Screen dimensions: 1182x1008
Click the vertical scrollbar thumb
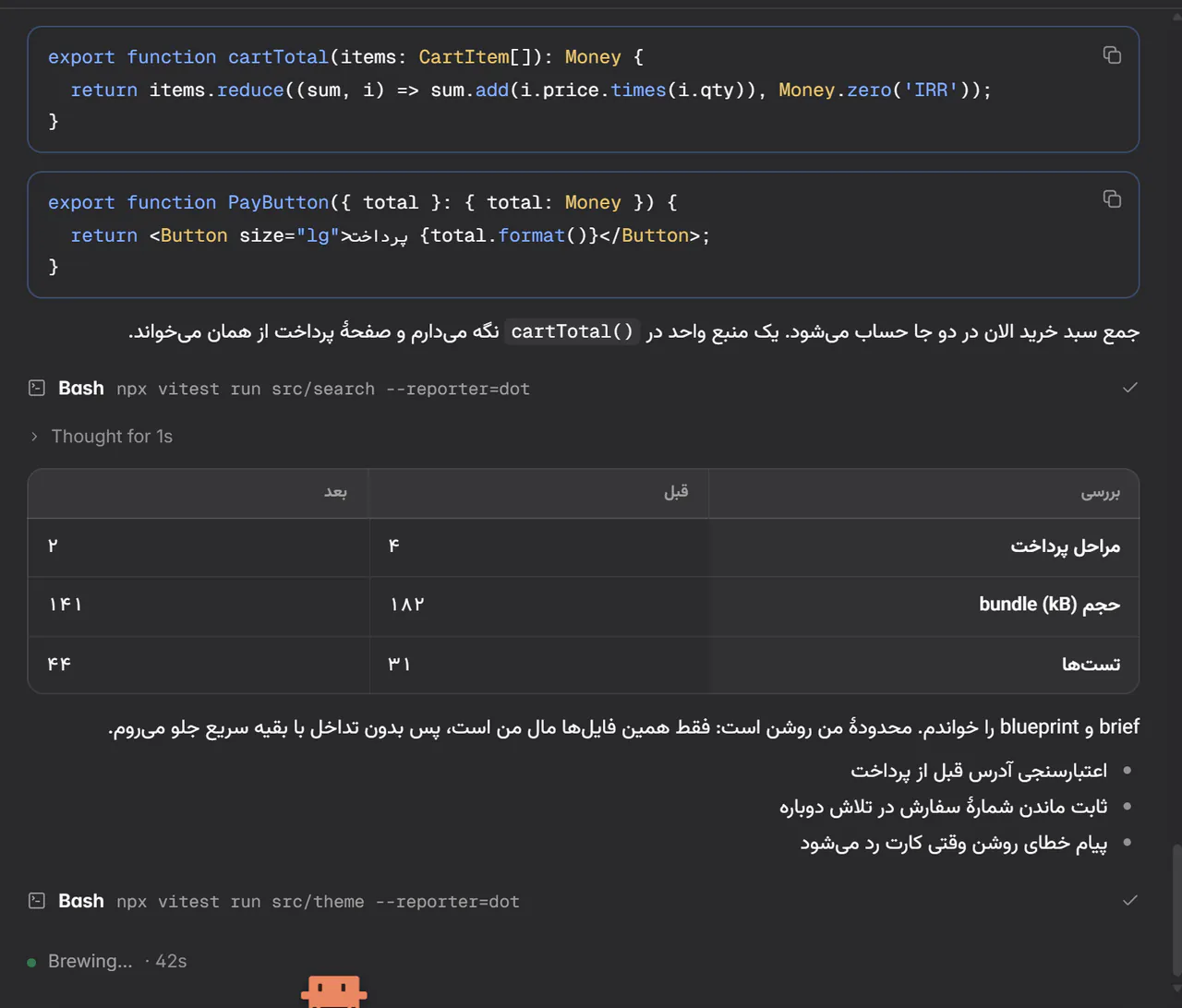click(1176, 909)
